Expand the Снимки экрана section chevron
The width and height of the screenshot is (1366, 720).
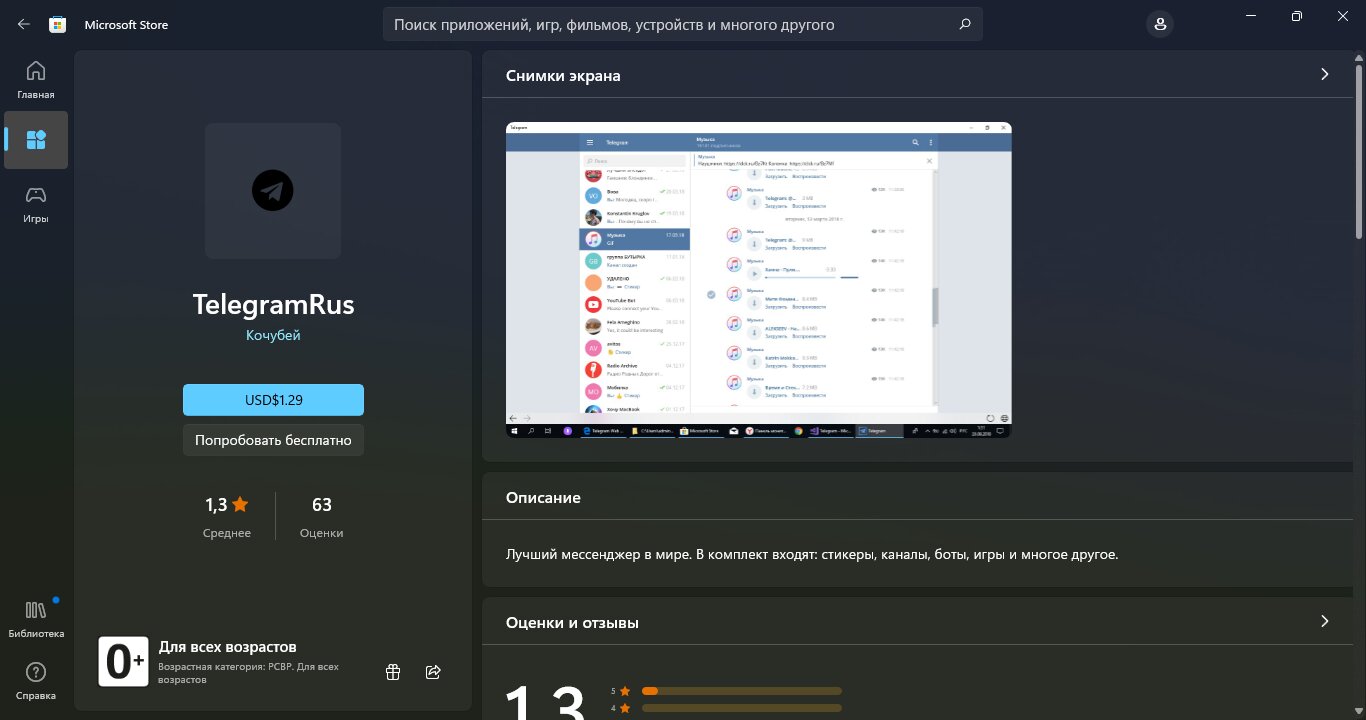pos(1325,74)
